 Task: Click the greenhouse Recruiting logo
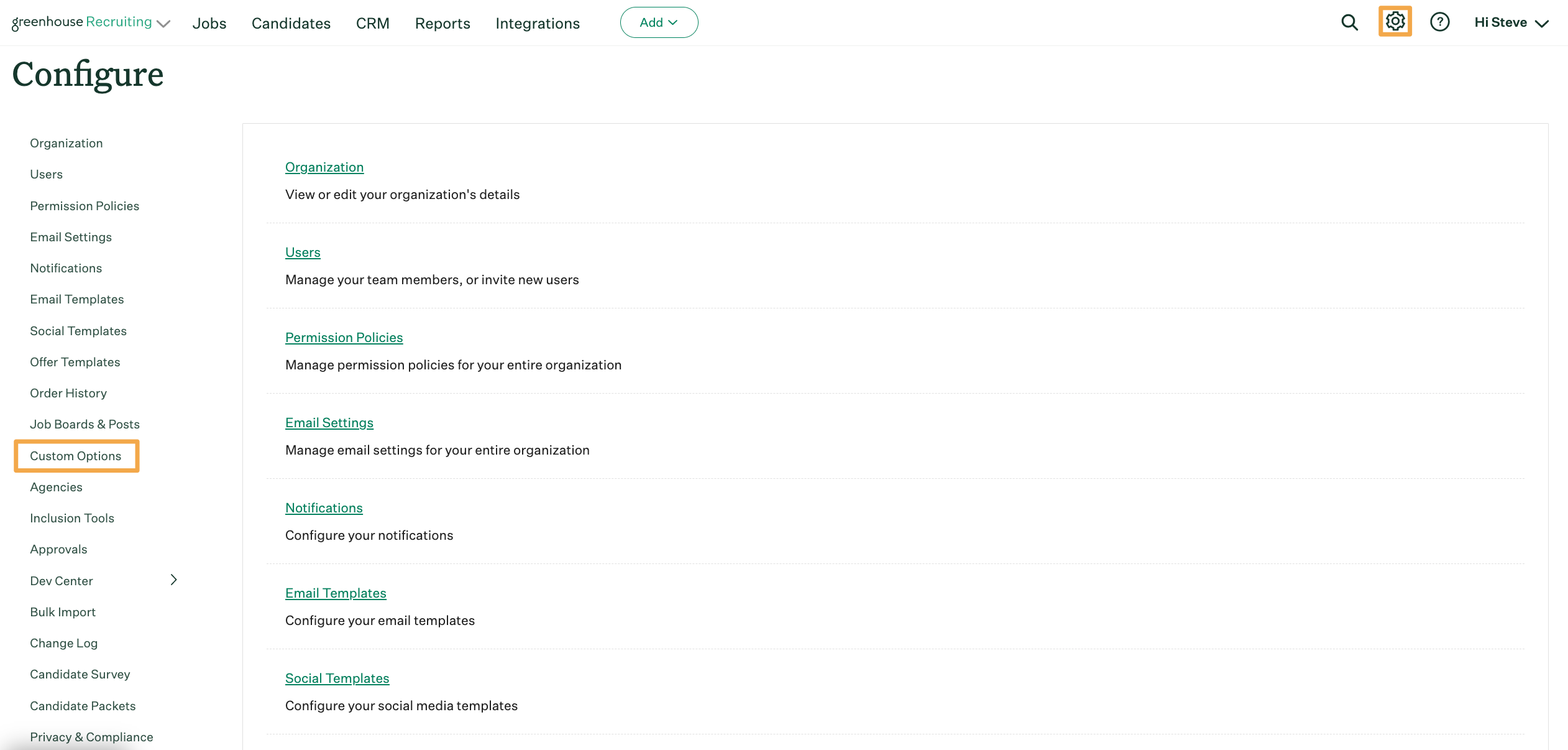(81, 21)
